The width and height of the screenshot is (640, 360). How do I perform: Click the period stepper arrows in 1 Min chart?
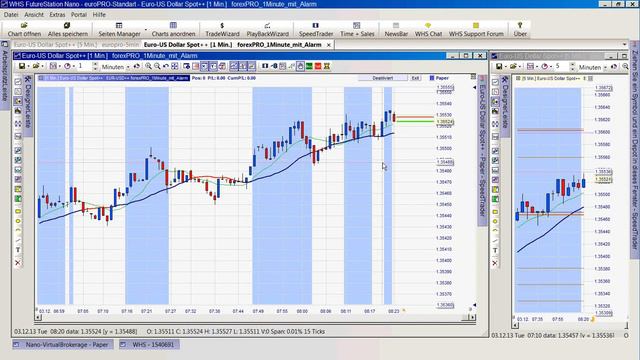coord(95,66)
